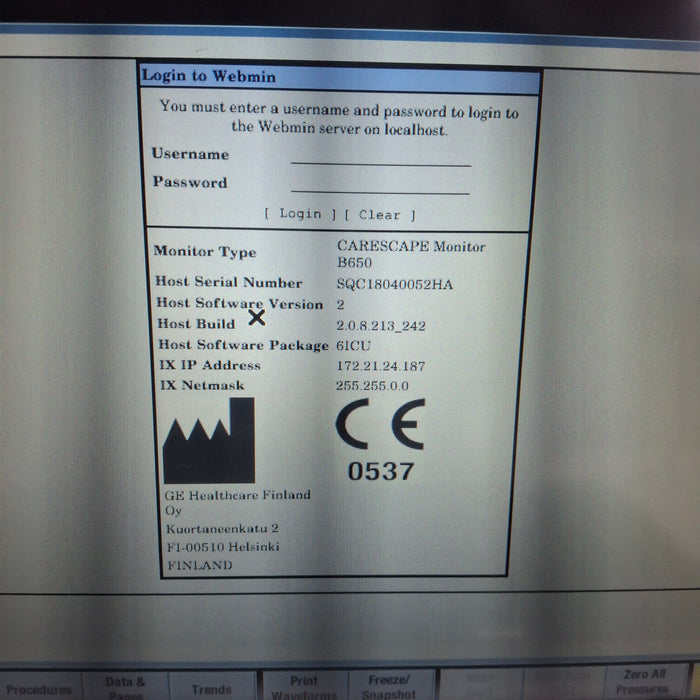The height and width of the screenshot is (700, 700).
Task: Click the CARESCAPE Monitor B650 text
Action: [x=410, y=254]
